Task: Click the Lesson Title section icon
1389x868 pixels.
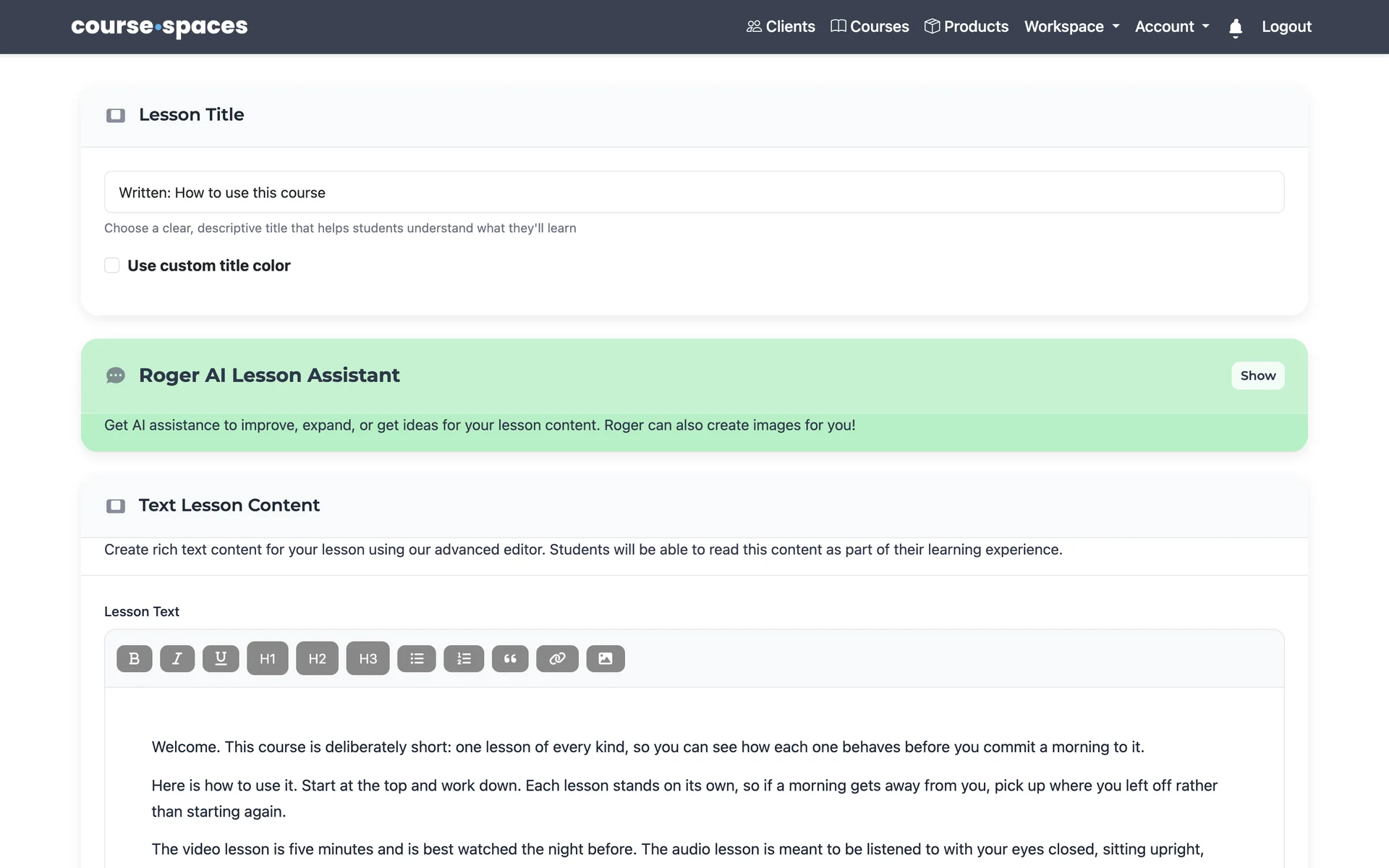Action: coord(116,115)
